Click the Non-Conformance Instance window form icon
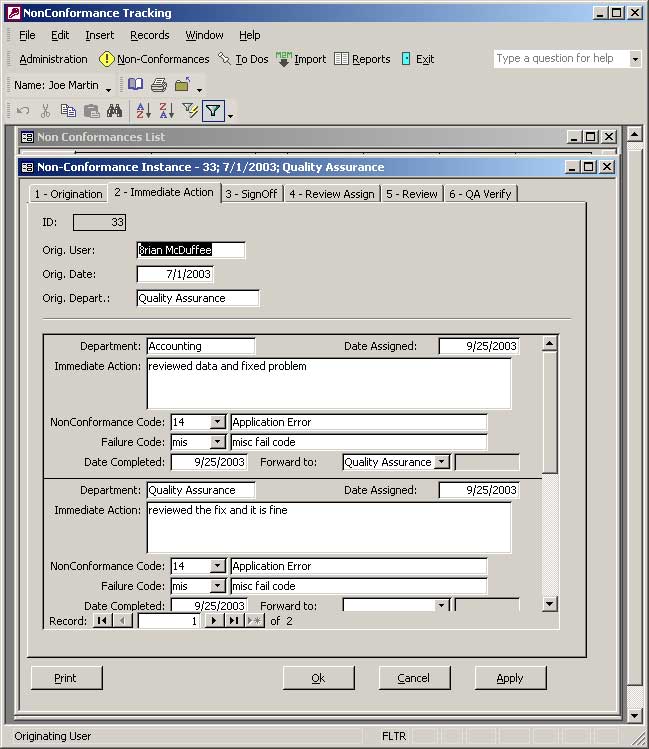The width and height of the screenshot is (649, 749). tap(28, 167)
